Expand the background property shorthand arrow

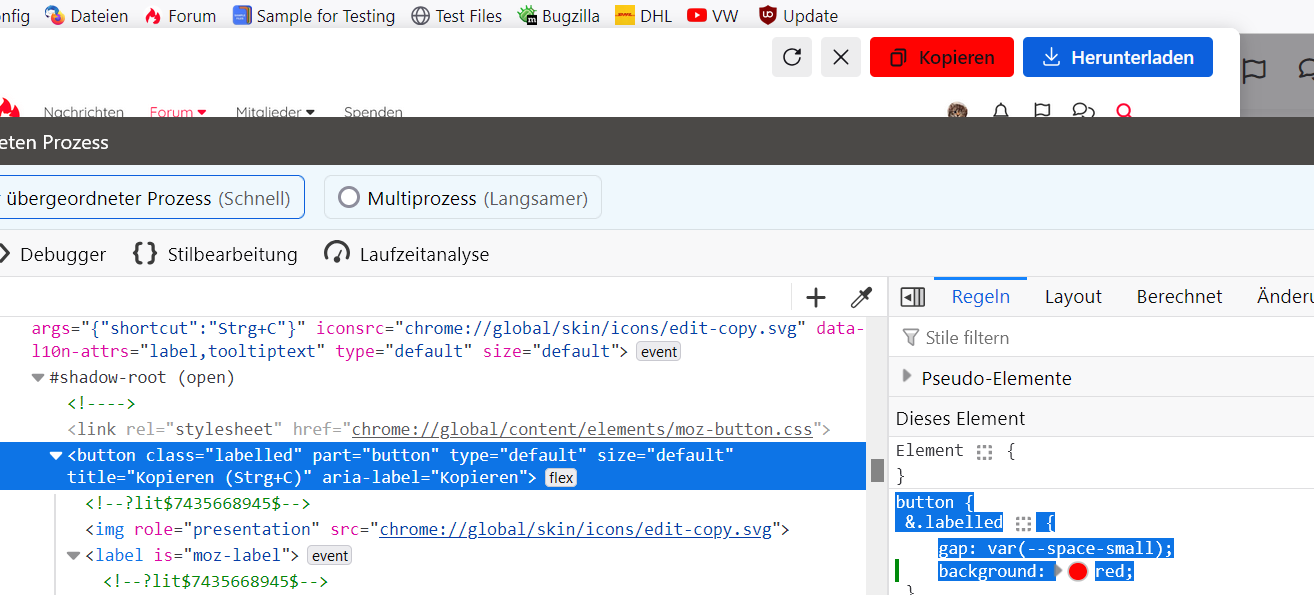tap(1057, 571)
